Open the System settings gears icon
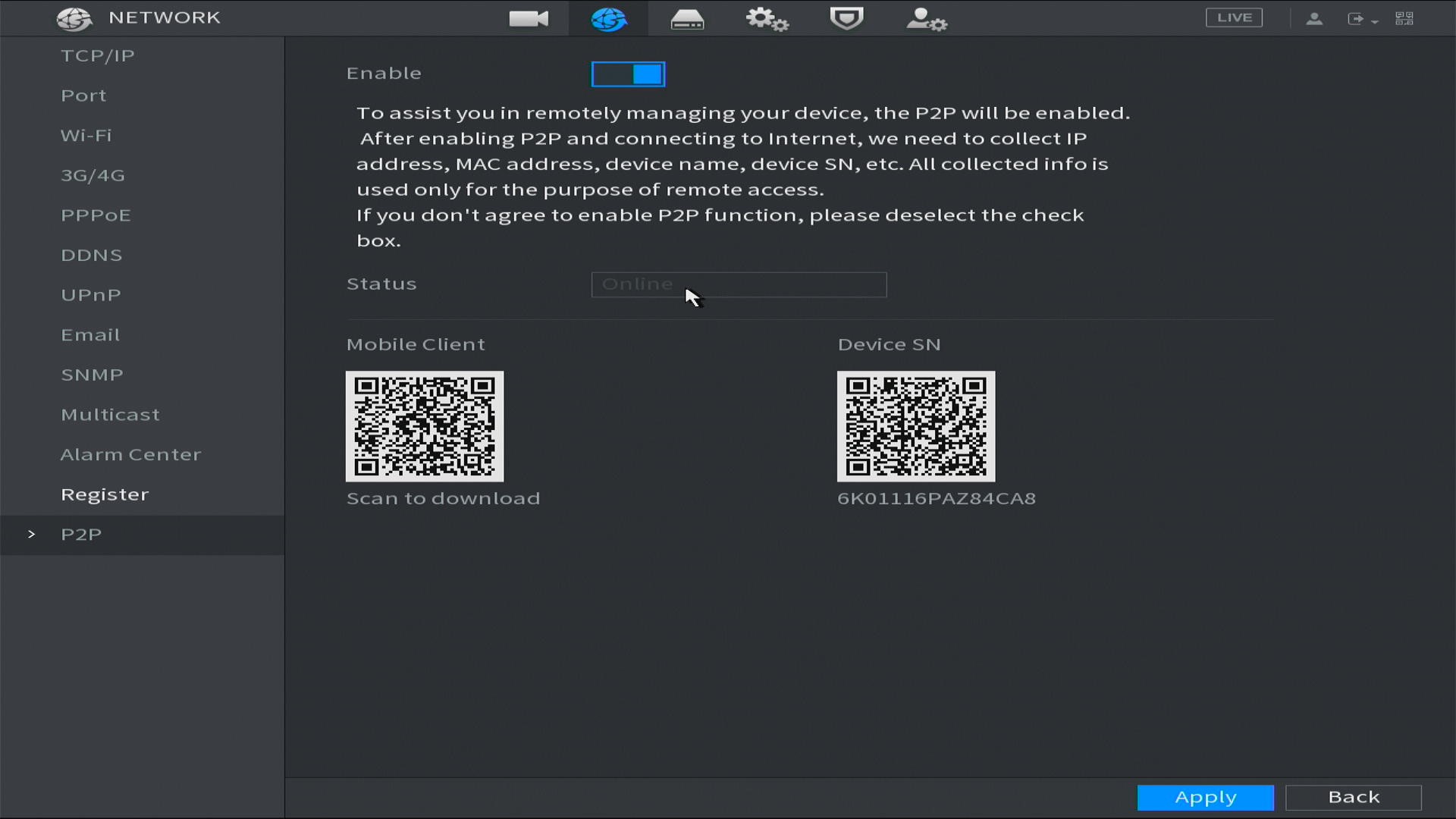Screen dimensions: 1456x819 (x=767, y=19)
